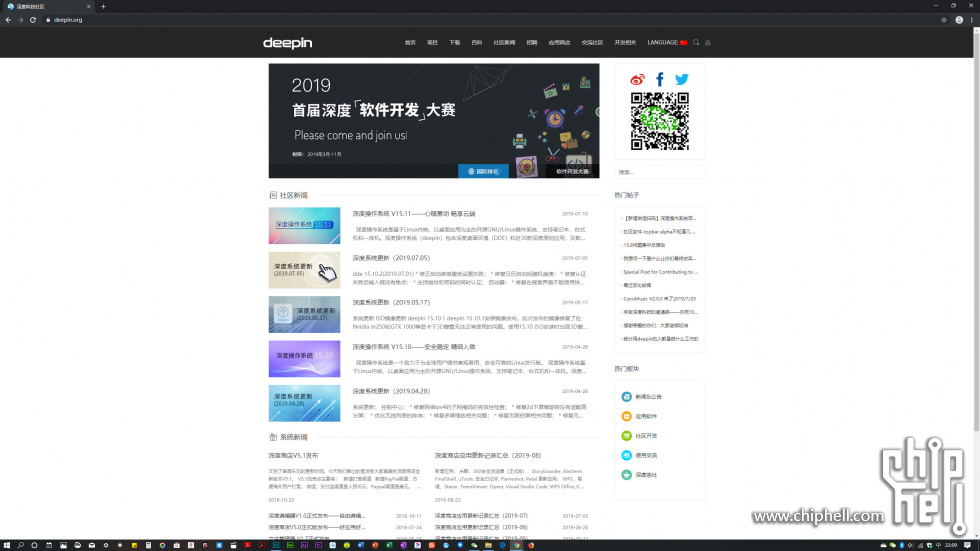Image resolution: width=980 pixels, height=551 pixels.
Task: Click the page vertical scrollbar
Action: coord(976,230)
